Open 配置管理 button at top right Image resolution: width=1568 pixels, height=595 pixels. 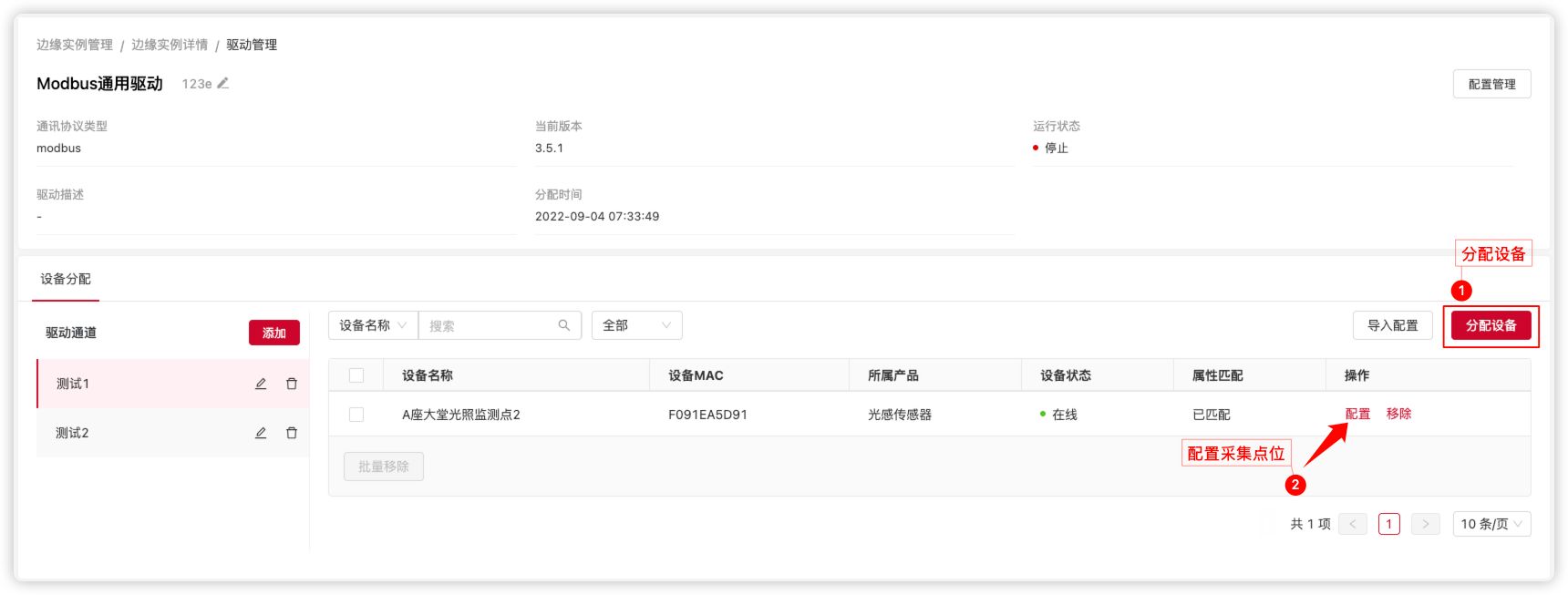pos(1491,84)
